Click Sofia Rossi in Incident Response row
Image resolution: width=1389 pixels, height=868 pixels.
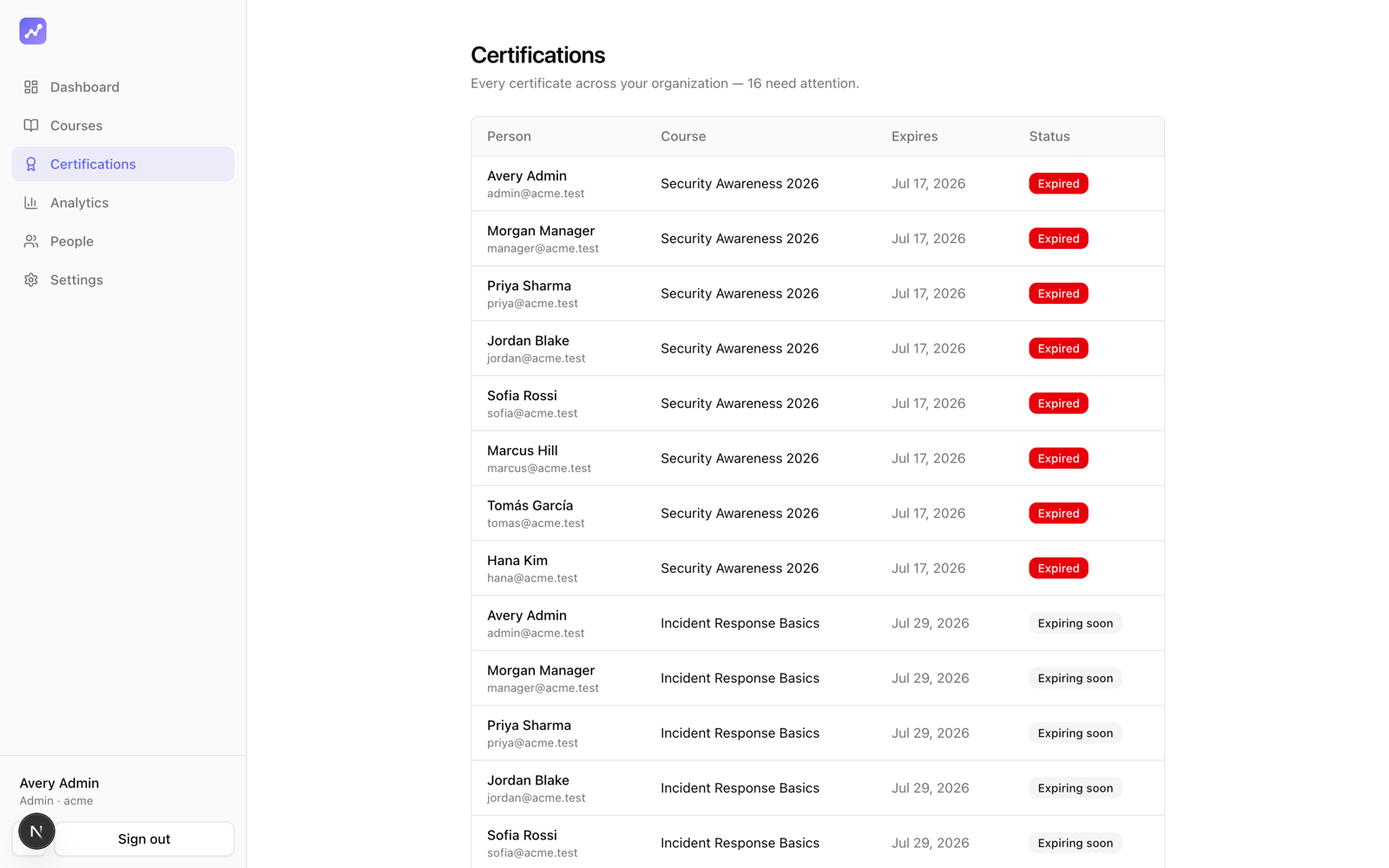[x=522, y=835]
